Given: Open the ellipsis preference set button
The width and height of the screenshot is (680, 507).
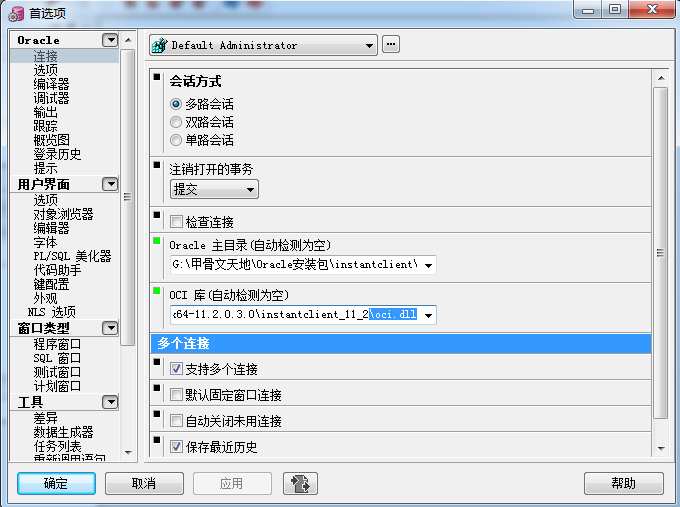Looking at the screenshot, I should (x=391, y=44).
